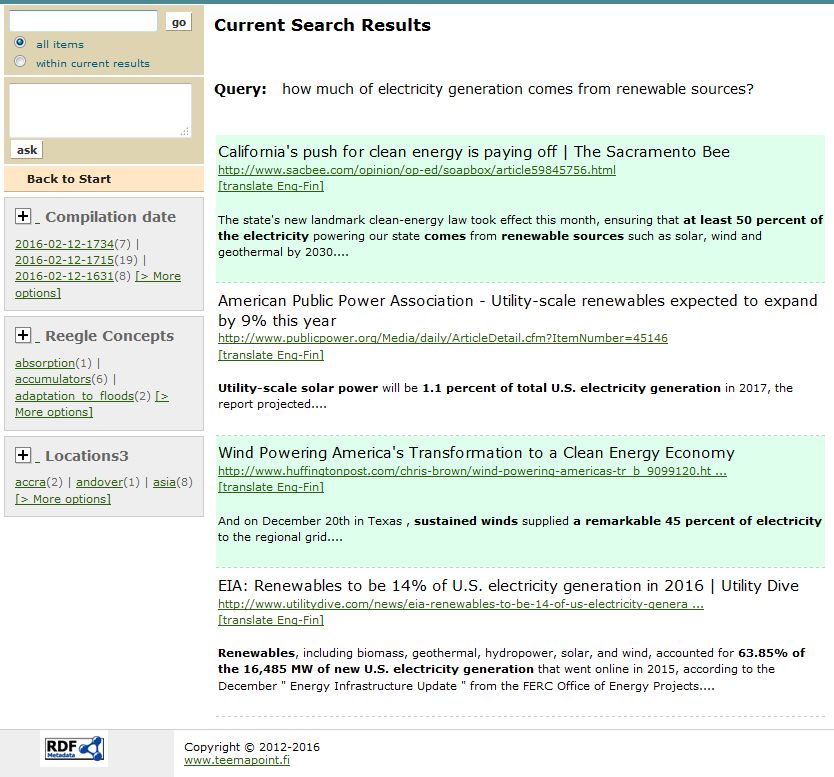
Task: Filter by location asia
Action: [164, 482]
